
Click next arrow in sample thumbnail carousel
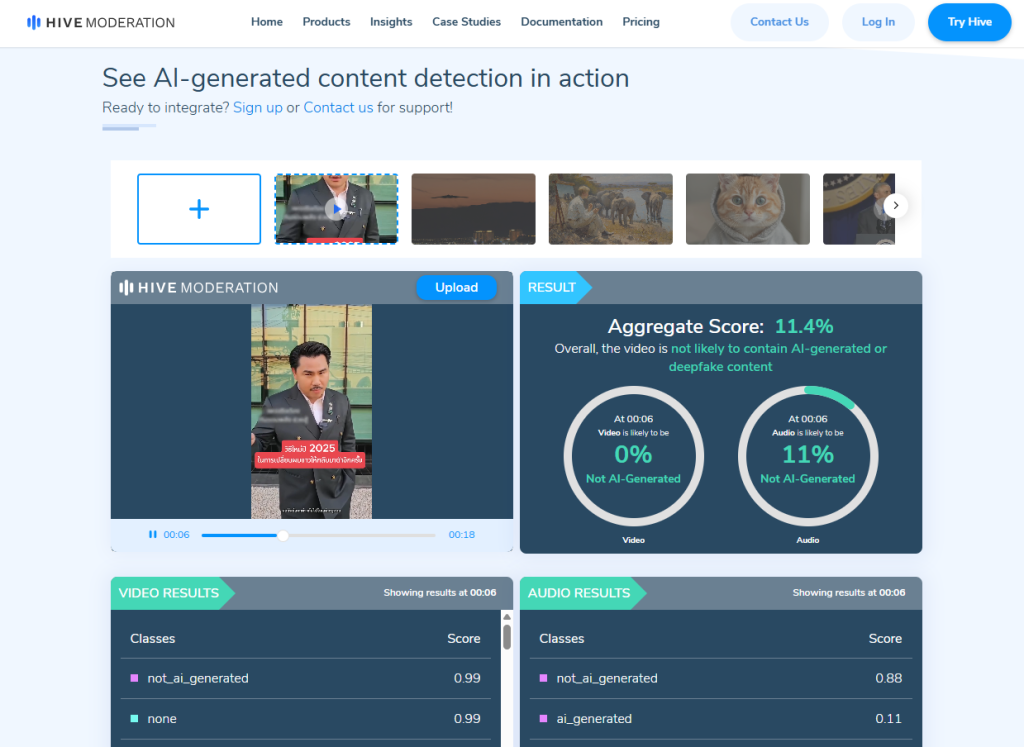896,206
